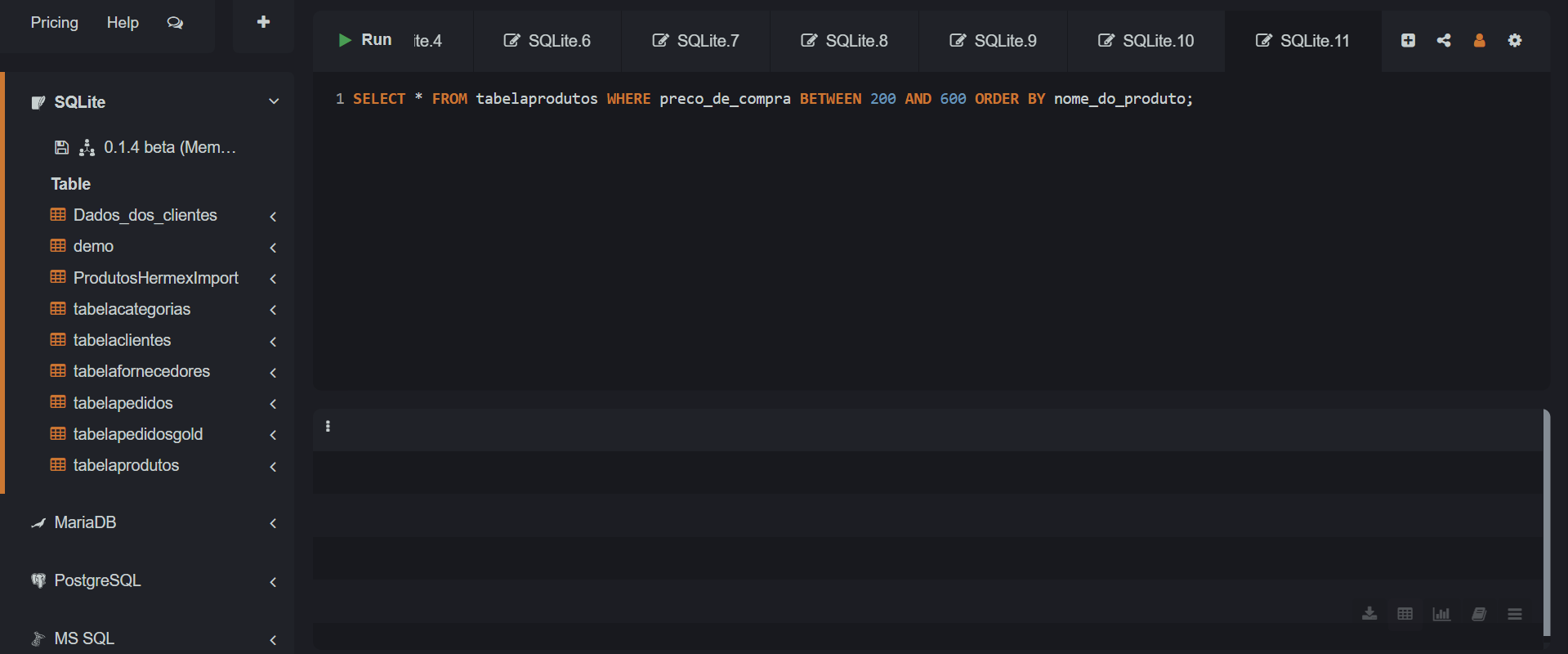
Task: Click the tabelapedidosgold table name
Action: (138, 434)
